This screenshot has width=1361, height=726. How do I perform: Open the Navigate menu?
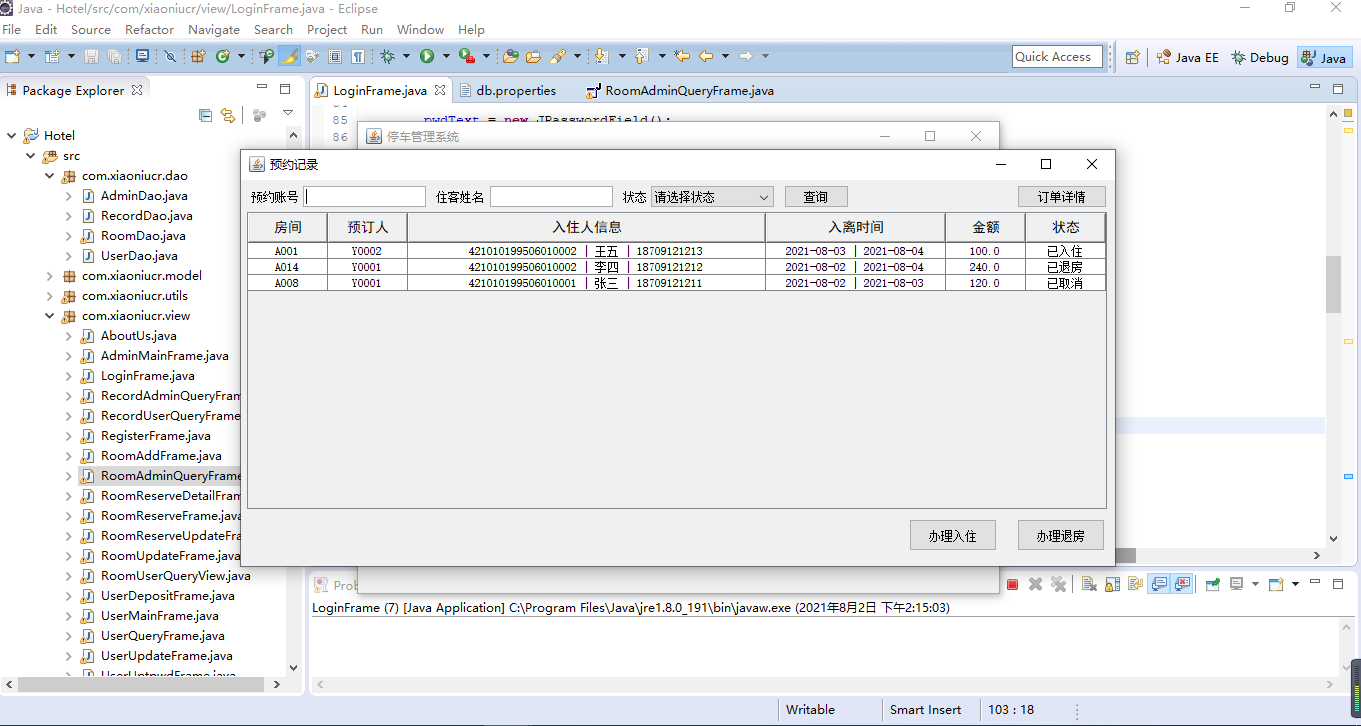click(x=214, y=30)
